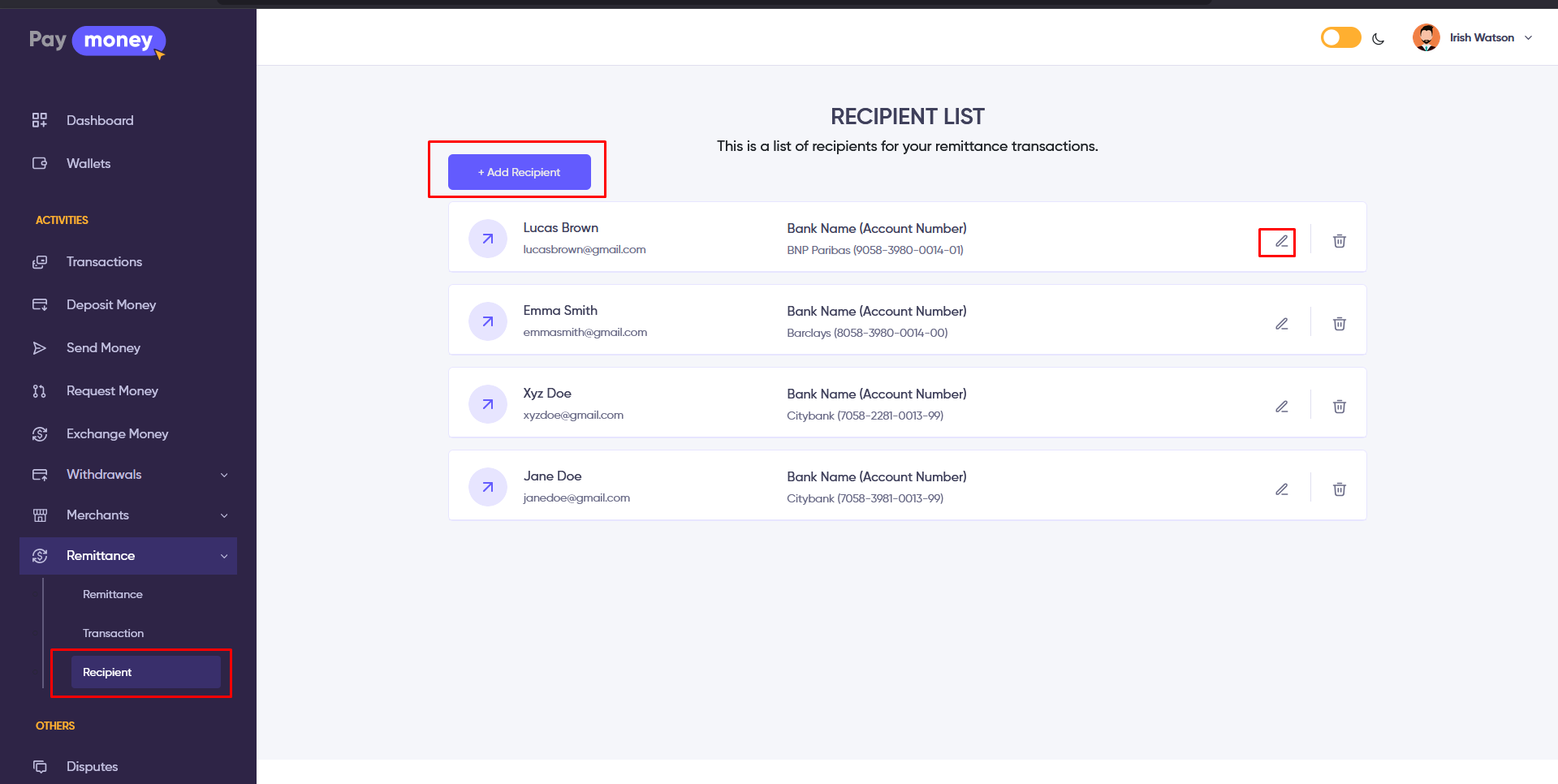Expand the Merchants submenu
1558x784 pixels.
click(x=130, y=515)
